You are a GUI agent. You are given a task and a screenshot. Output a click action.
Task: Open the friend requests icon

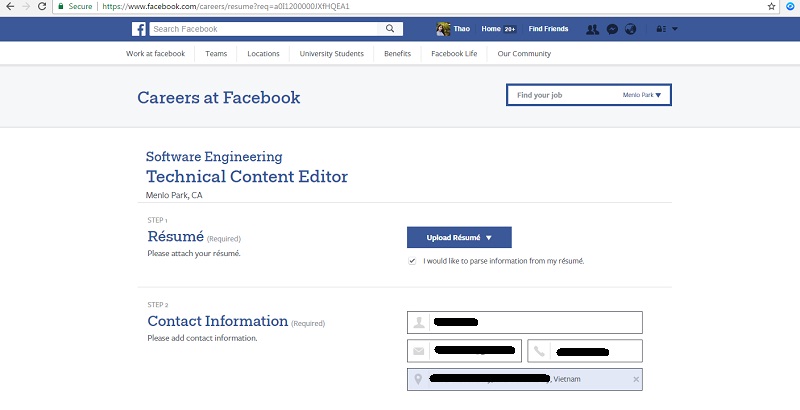592,30
